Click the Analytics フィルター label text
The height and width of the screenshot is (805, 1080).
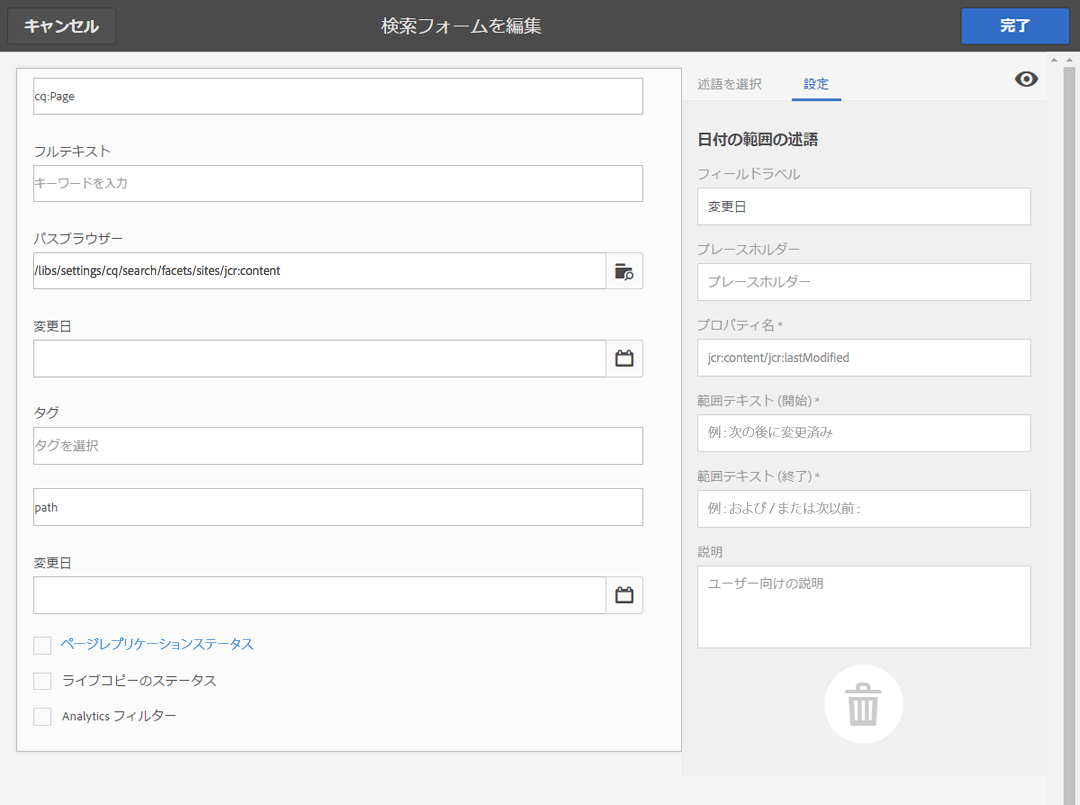coord(119,716)
